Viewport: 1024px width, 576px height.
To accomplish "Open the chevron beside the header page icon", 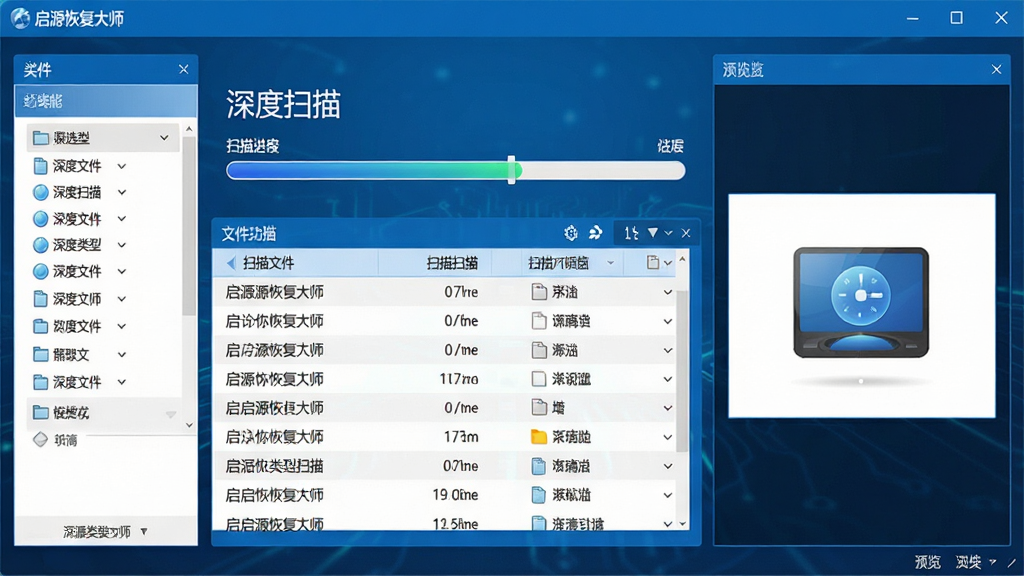I will coord(668,263).
